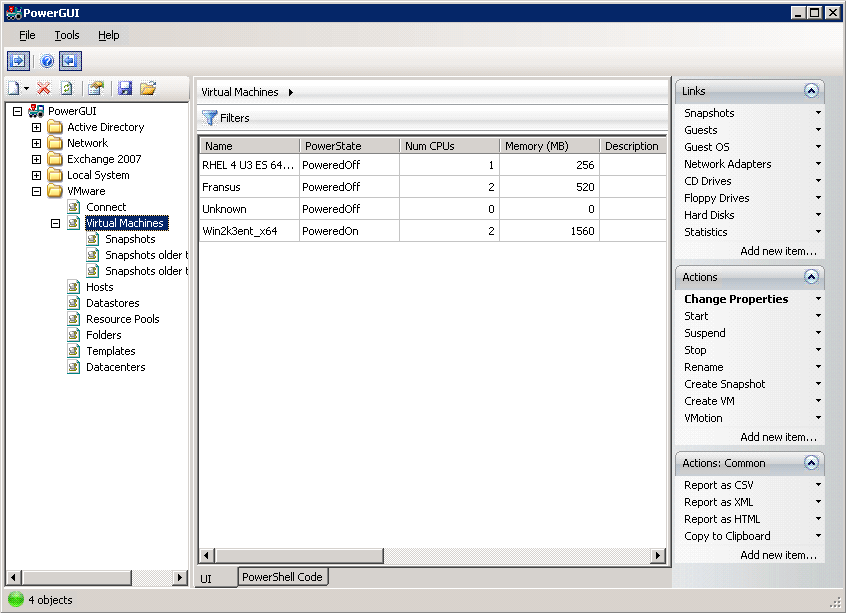
Task: Collapse the Virtual Machines tree node
Action: (x=56, y=223)
